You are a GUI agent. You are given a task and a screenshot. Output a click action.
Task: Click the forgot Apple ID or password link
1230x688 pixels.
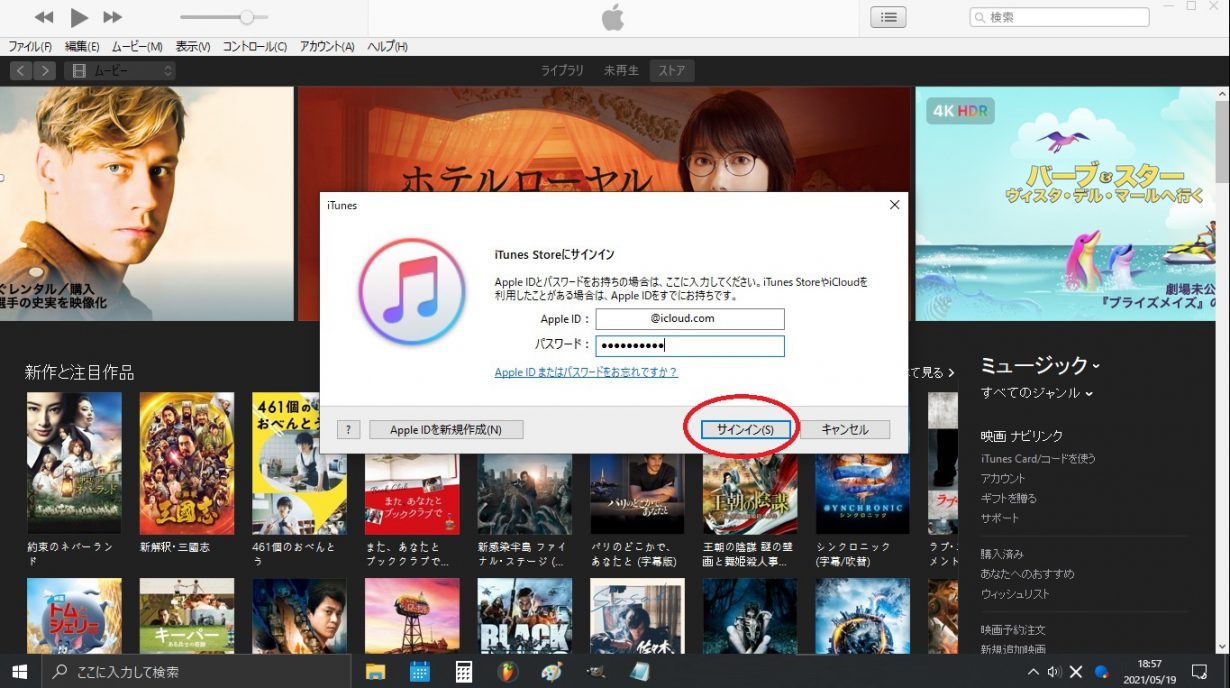pyautogui.click(x=586, y=372)
